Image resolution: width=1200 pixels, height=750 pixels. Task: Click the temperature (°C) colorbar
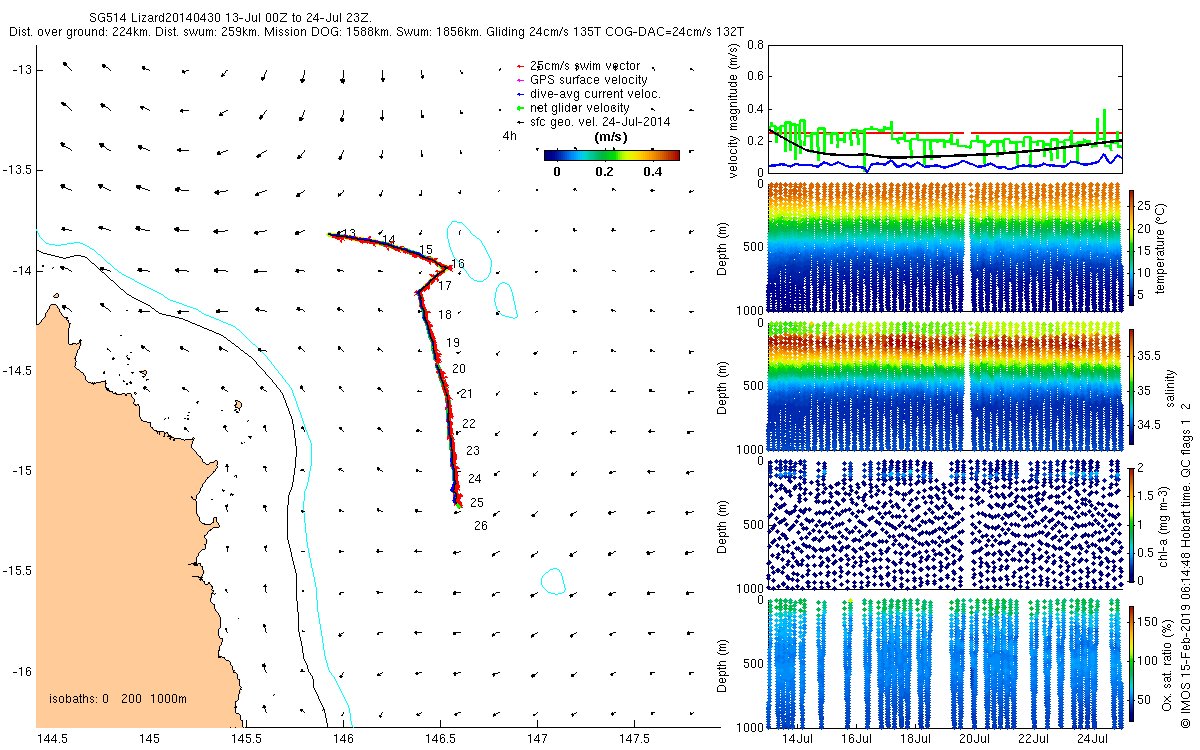(1132, 248)
